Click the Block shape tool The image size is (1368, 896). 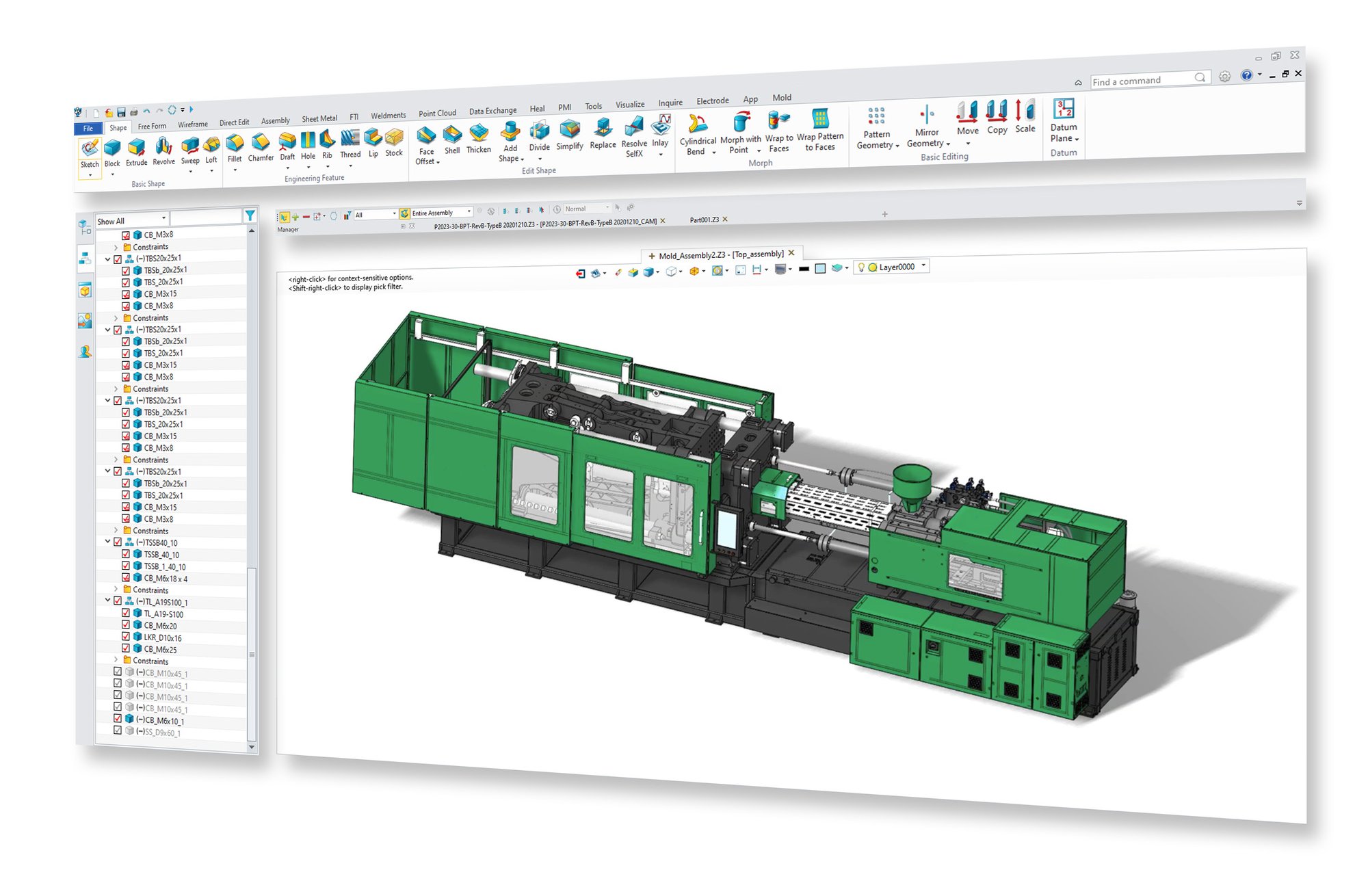[112, 154]
